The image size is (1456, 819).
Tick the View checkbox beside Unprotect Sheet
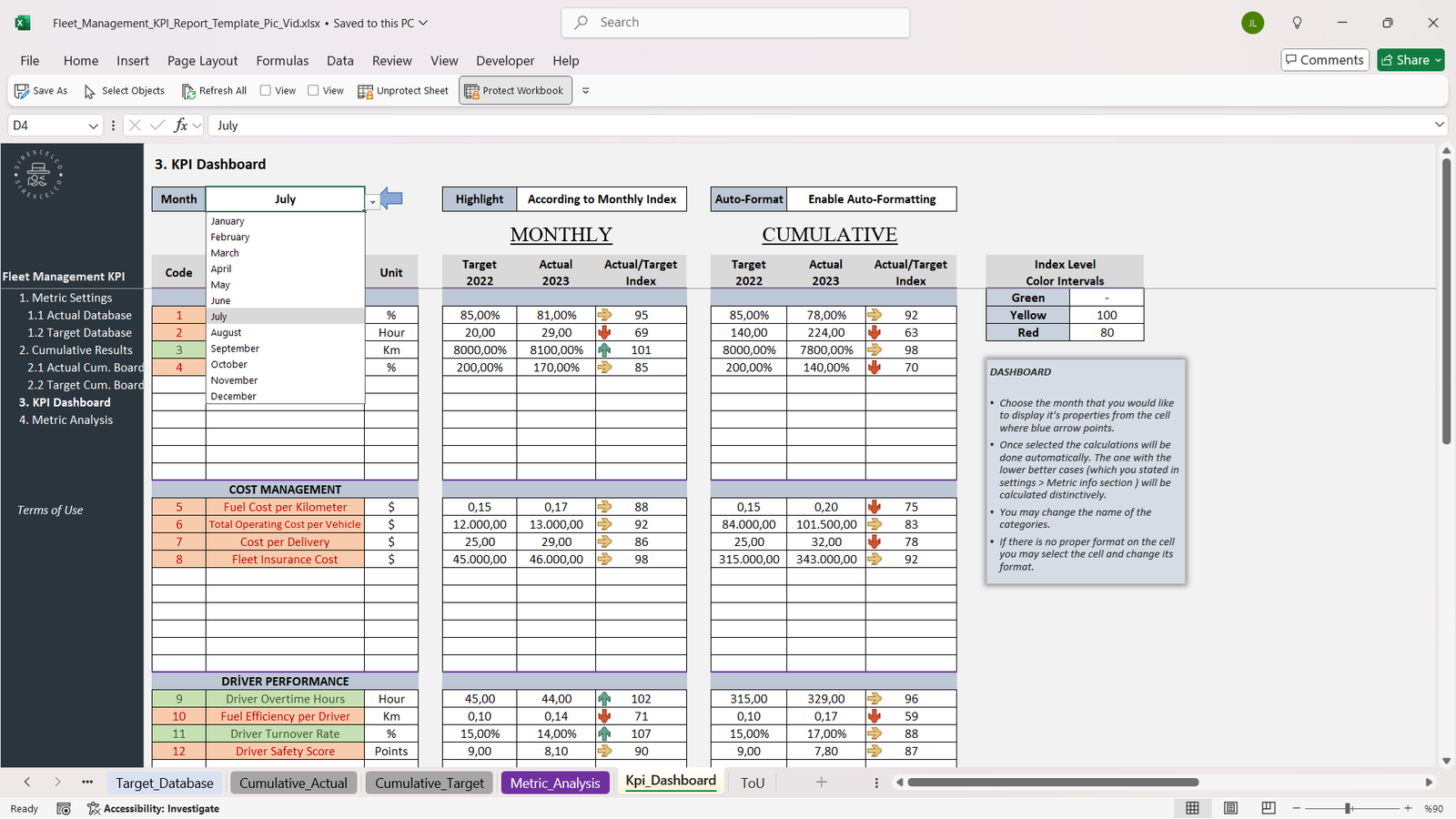click(313, 90)
